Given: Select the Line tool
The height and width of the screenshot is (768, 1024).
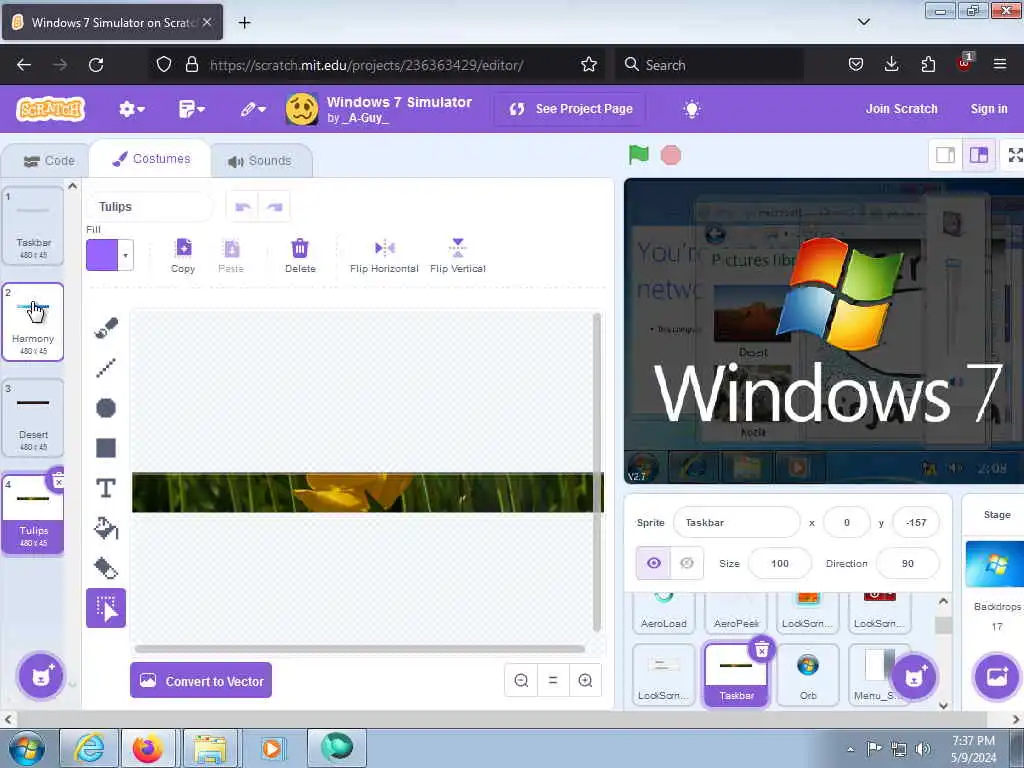Looking at the screenshot, I should (x=106, y=368).
